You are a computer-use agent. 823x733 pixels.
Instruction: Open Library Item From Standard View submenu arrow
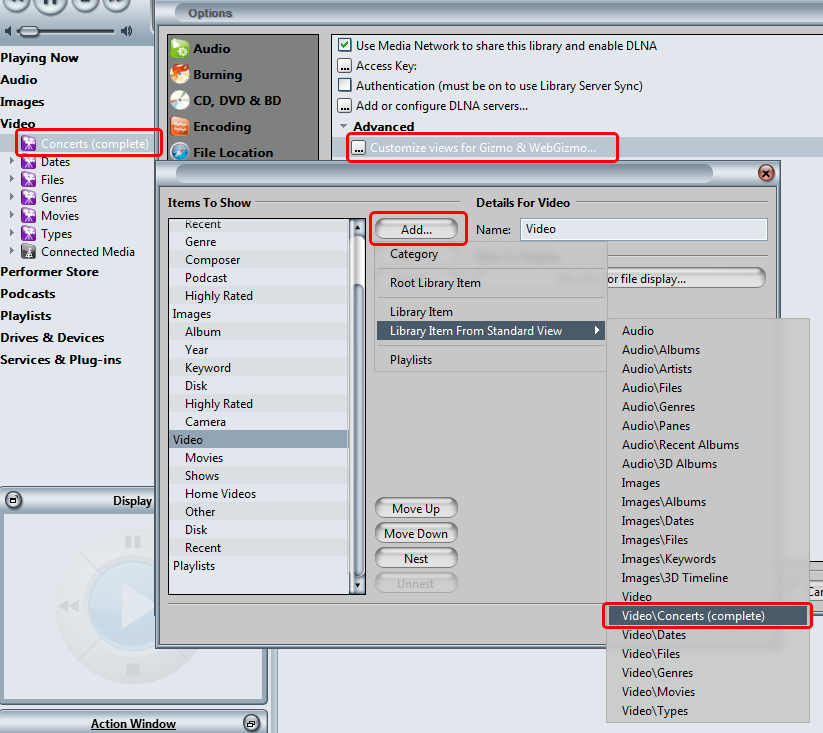596,331
